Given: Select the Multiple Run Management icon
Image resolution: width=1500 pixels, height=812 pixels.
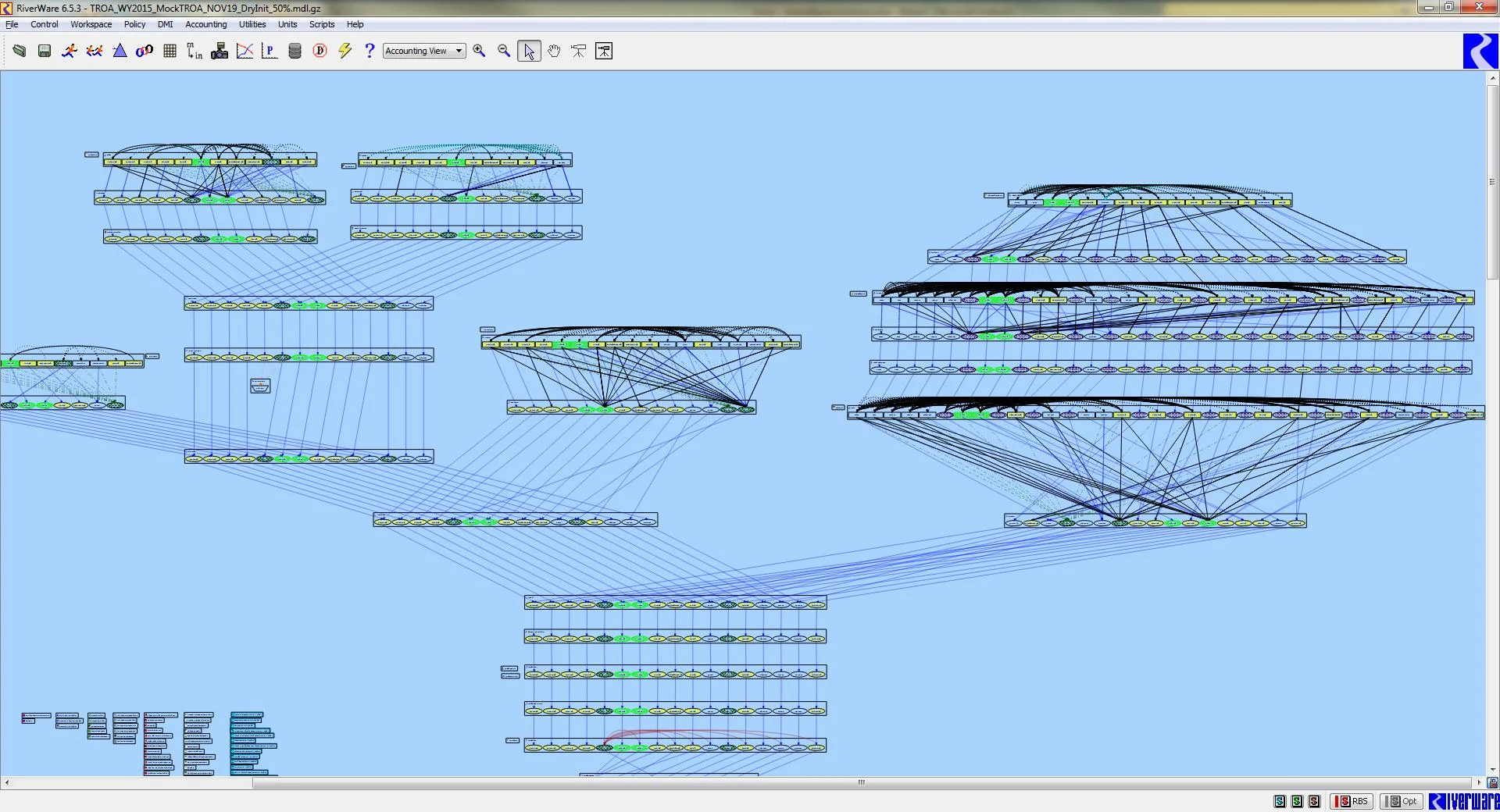Looking at the screenshot, I should [x=95, y=51].
